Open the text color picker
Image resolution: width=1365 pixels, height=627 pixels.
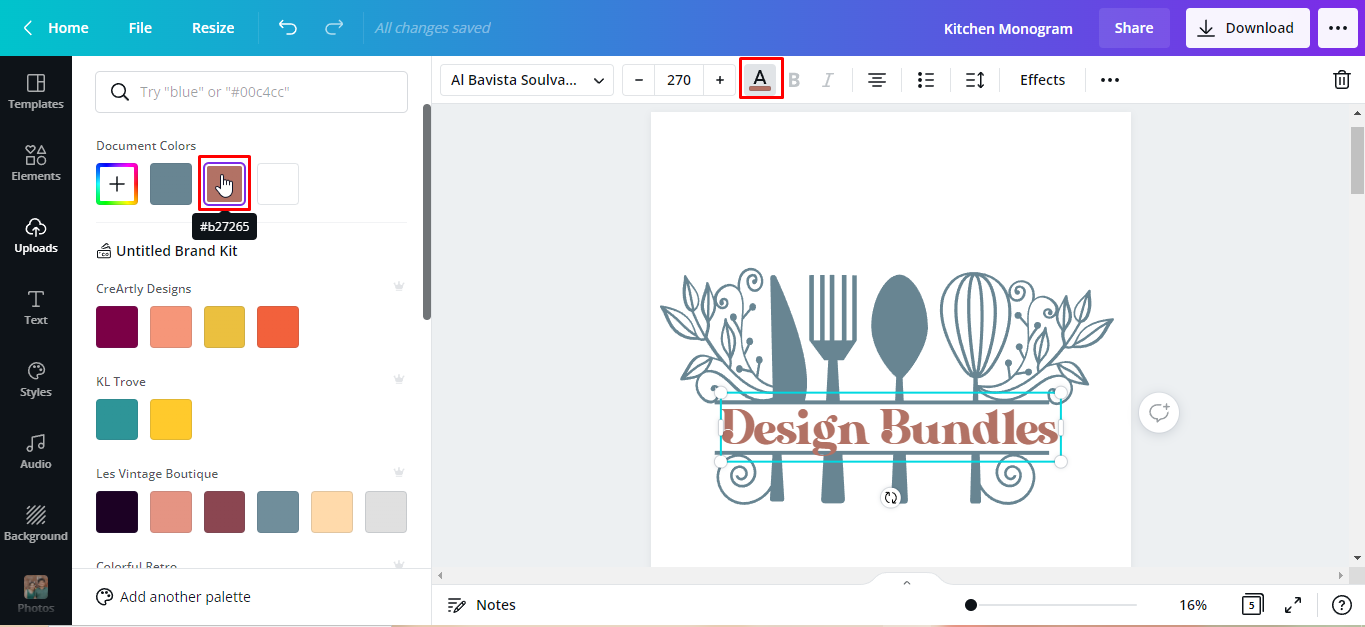(x=760, y=79)
